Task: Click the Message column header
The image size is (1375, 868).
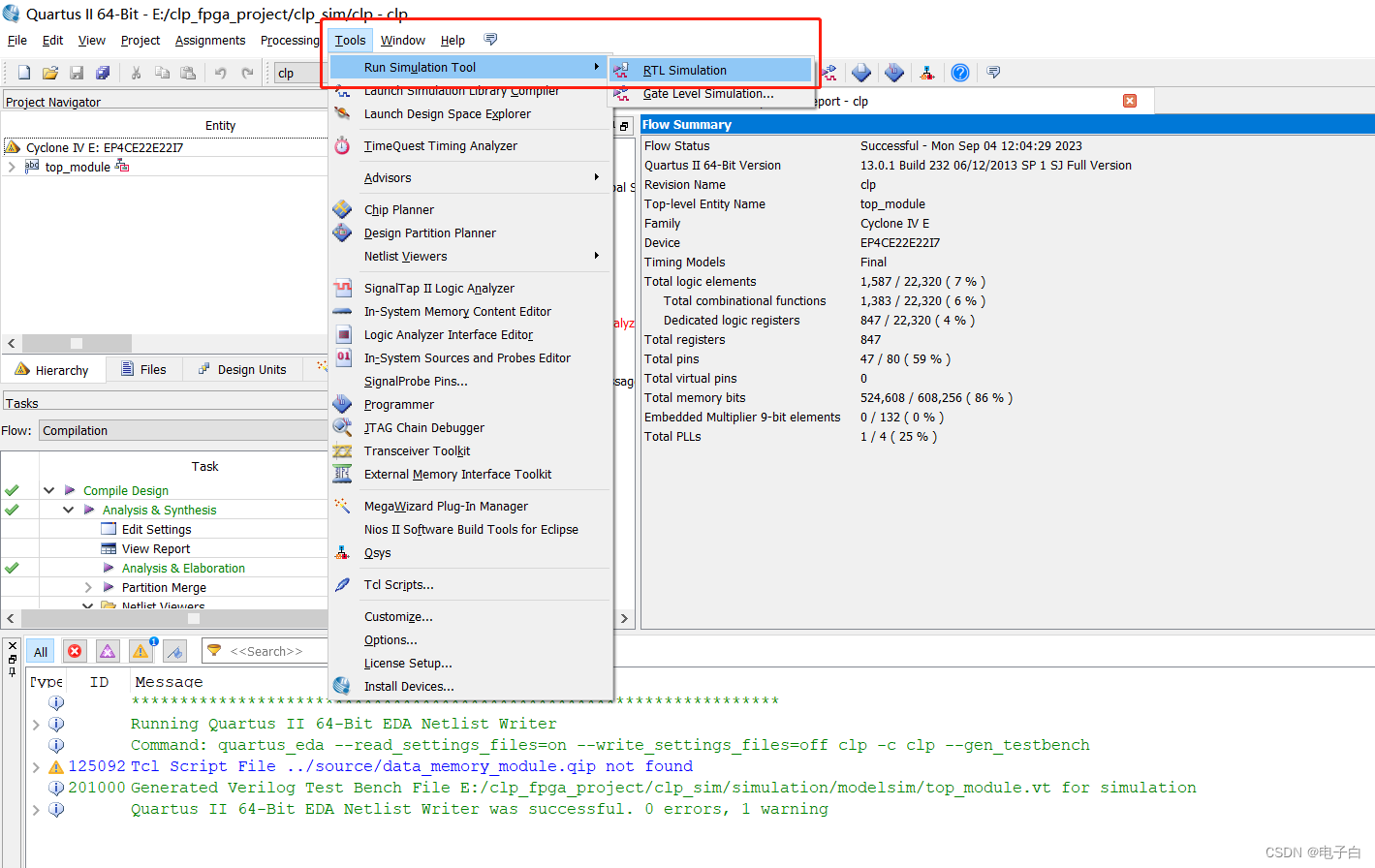Action: point(169,681)
